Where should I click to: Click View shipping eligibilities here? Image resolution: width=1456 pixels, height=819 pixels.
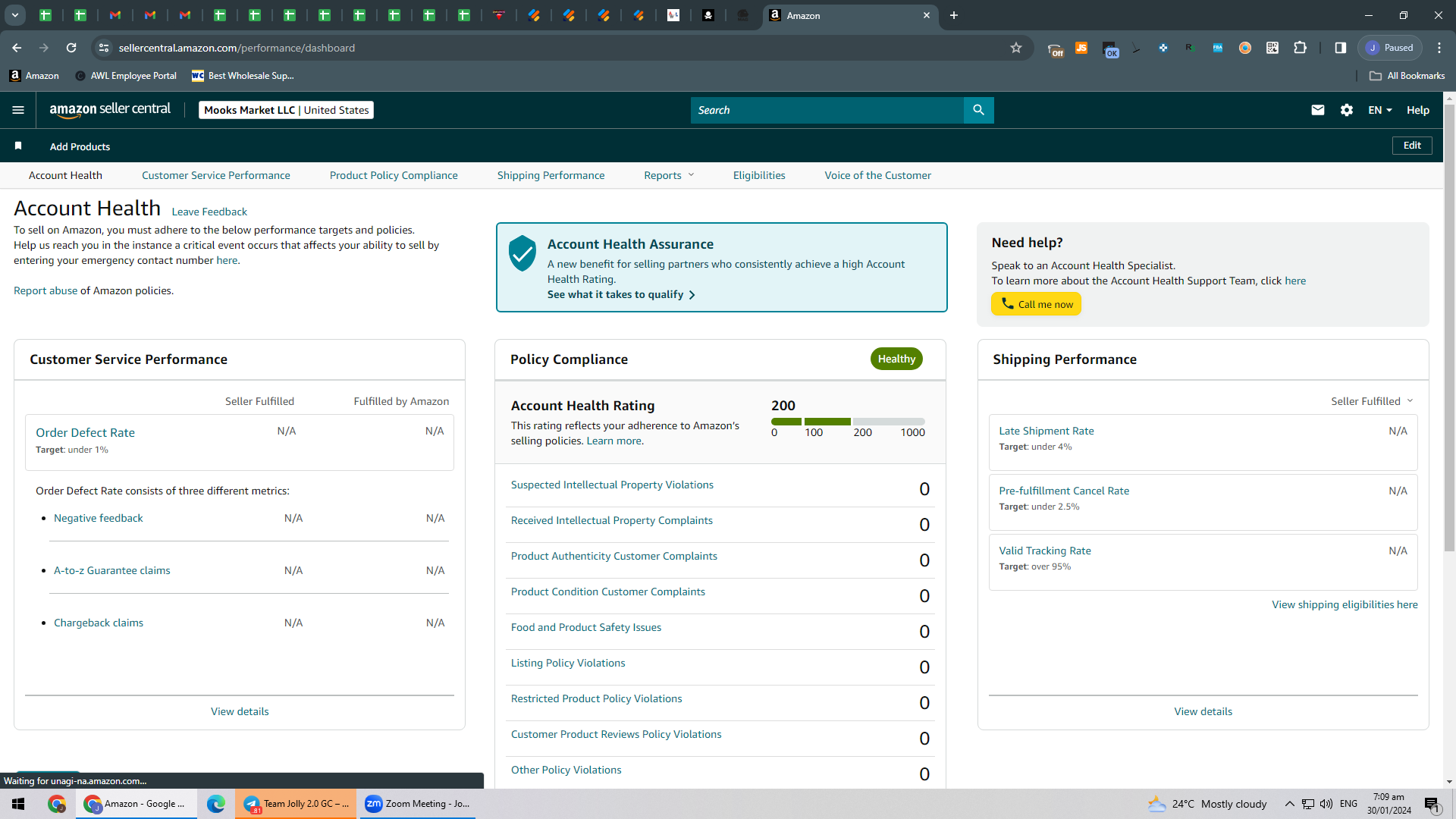(x=1345, y=604)
